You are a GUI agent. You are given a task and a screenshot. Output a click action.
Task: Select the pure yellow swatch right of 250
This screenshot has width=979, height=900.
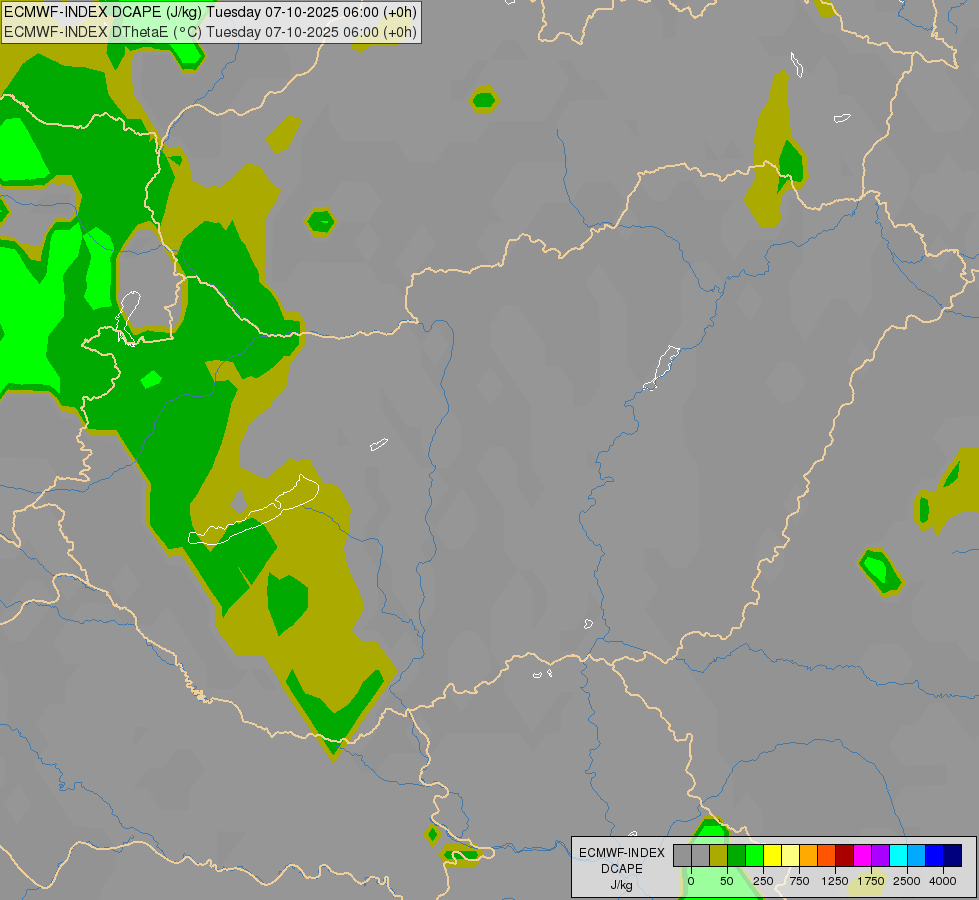pyautogui.click(x=772, y=856)
